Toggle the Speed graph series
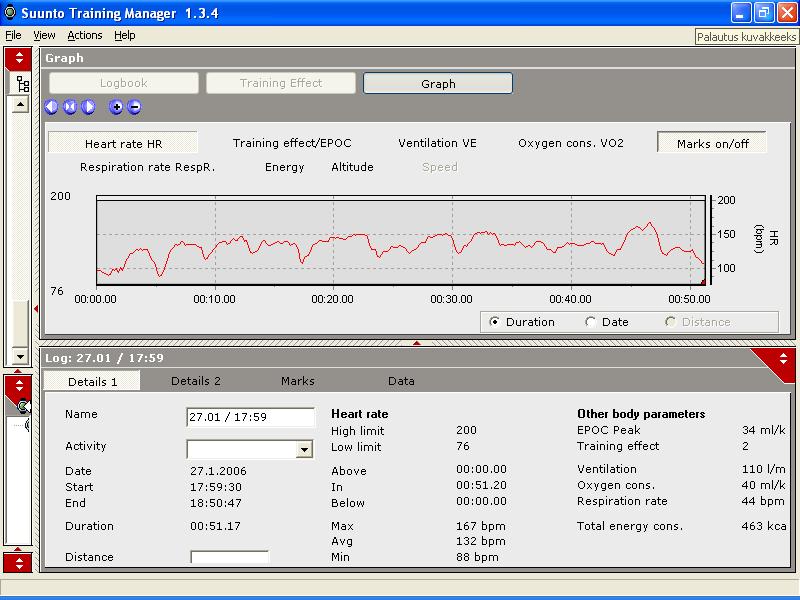The height and width of the screenshot is (600, 800). point(439,167)
